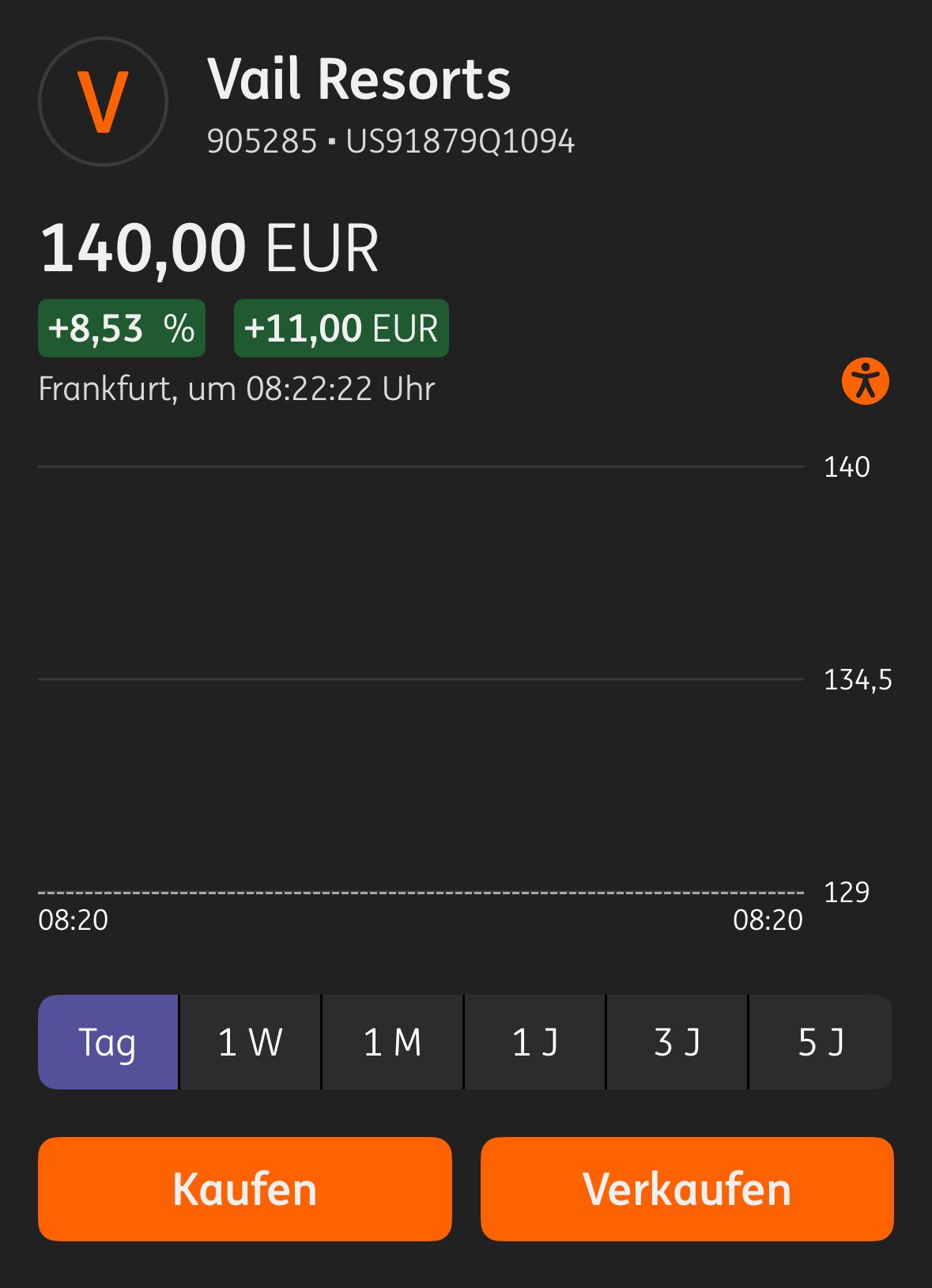Switch chart to 1 M range
The image size is (932, 1288).
tap(392, 1042)
